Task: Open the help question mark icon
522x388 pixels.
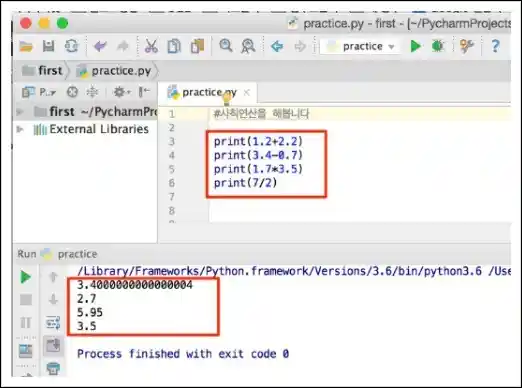Action: coord(496,46)
